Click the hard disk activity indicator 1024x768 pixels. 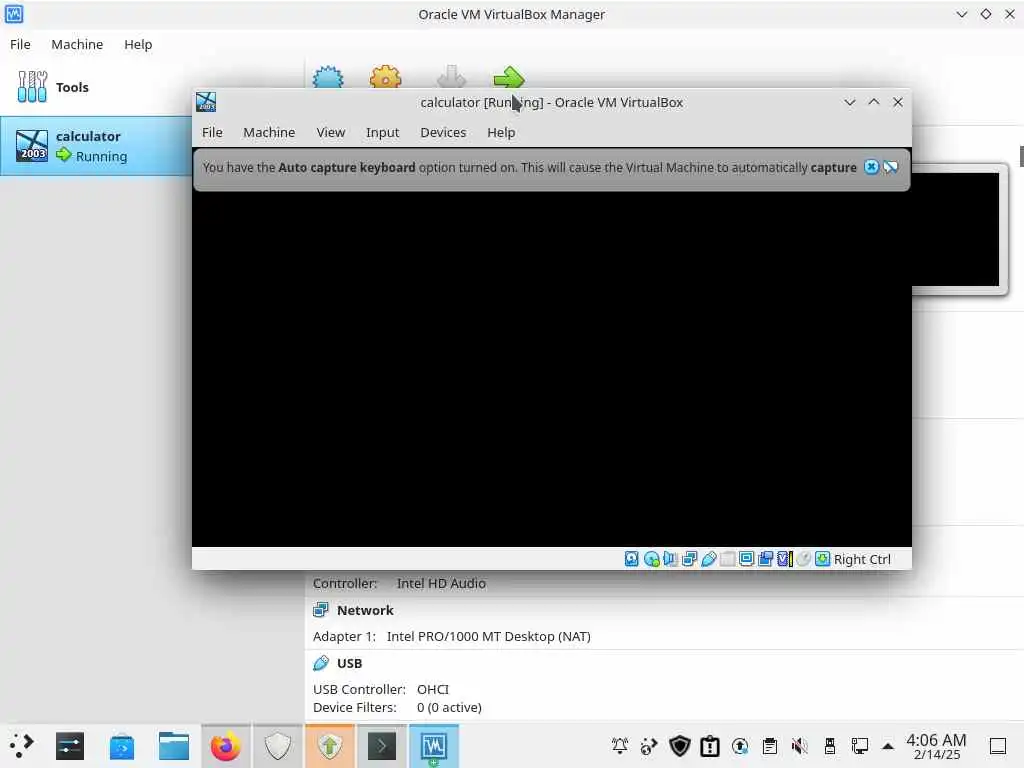click(x=632, y=559)
